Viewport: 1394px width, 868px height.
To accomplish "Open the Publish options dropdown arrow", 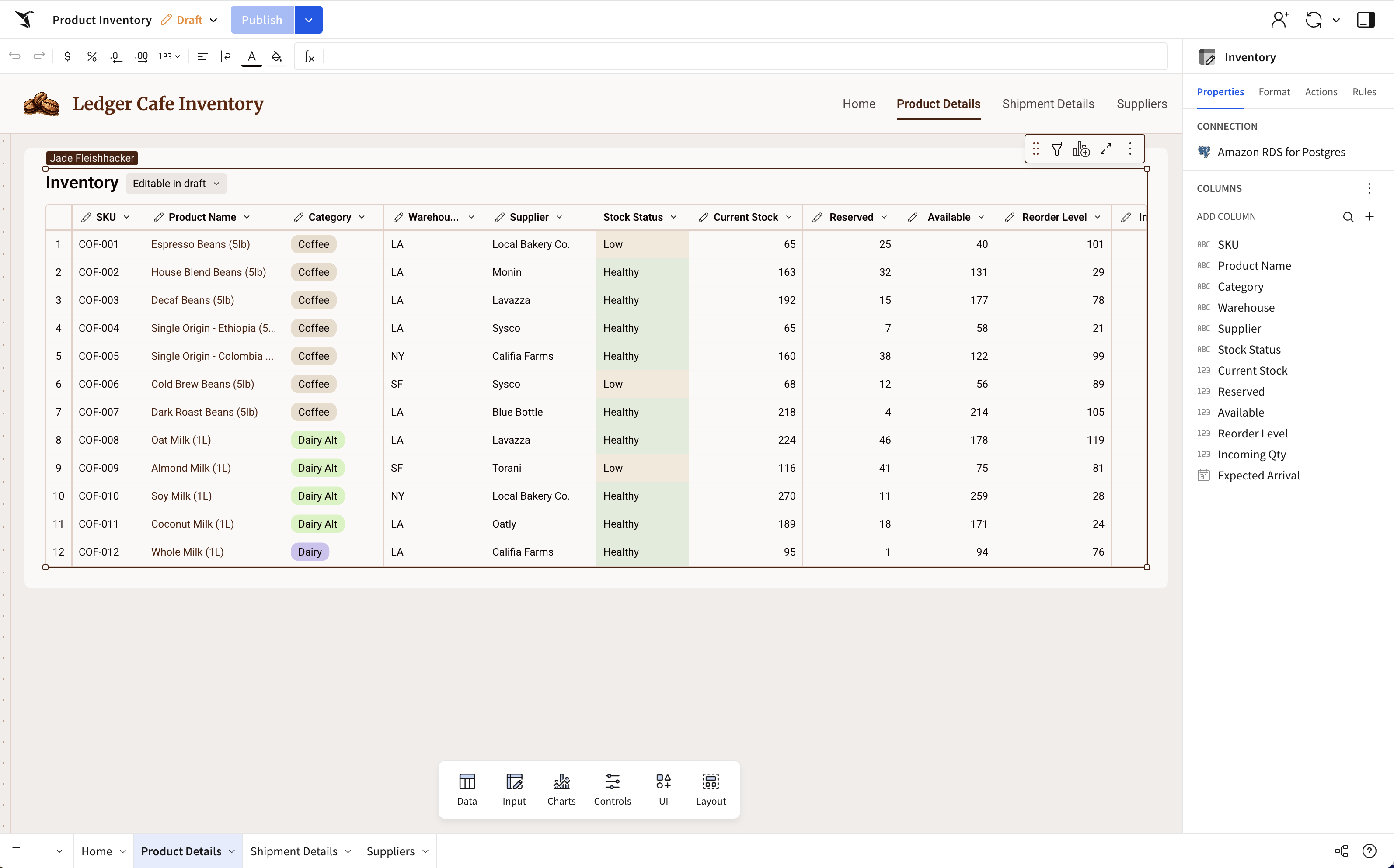I will pos(308,20).
